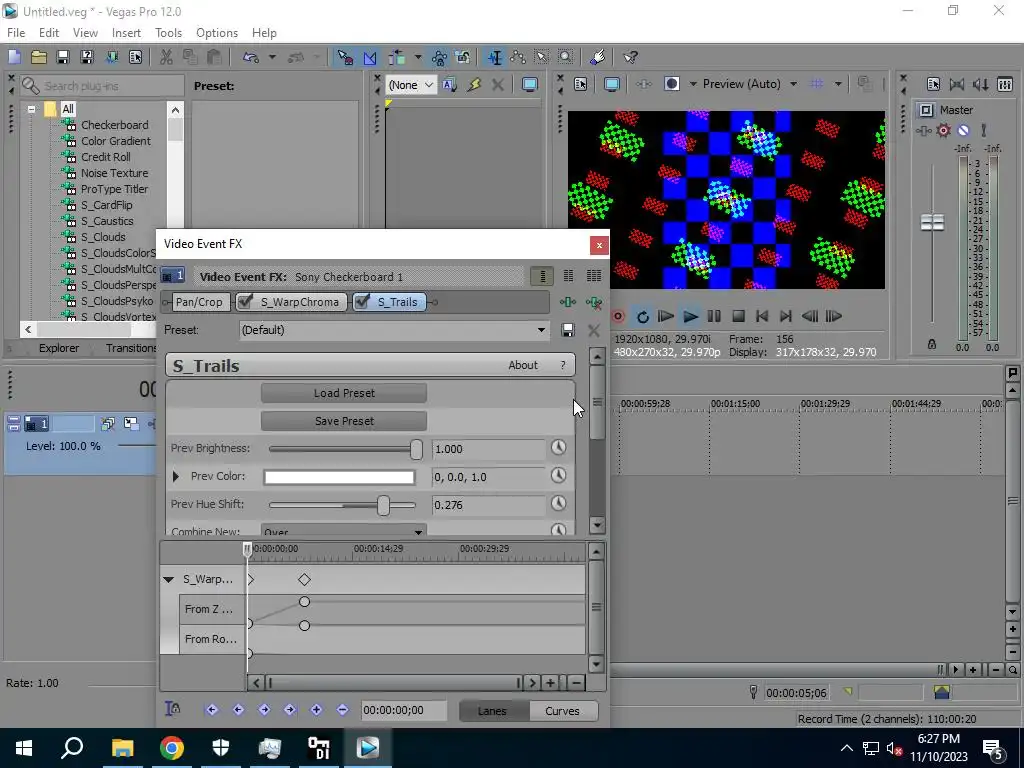Click the What's This help icon in toolbar
The height and width of the screenshot is (768, 1024).
[630, 57]
